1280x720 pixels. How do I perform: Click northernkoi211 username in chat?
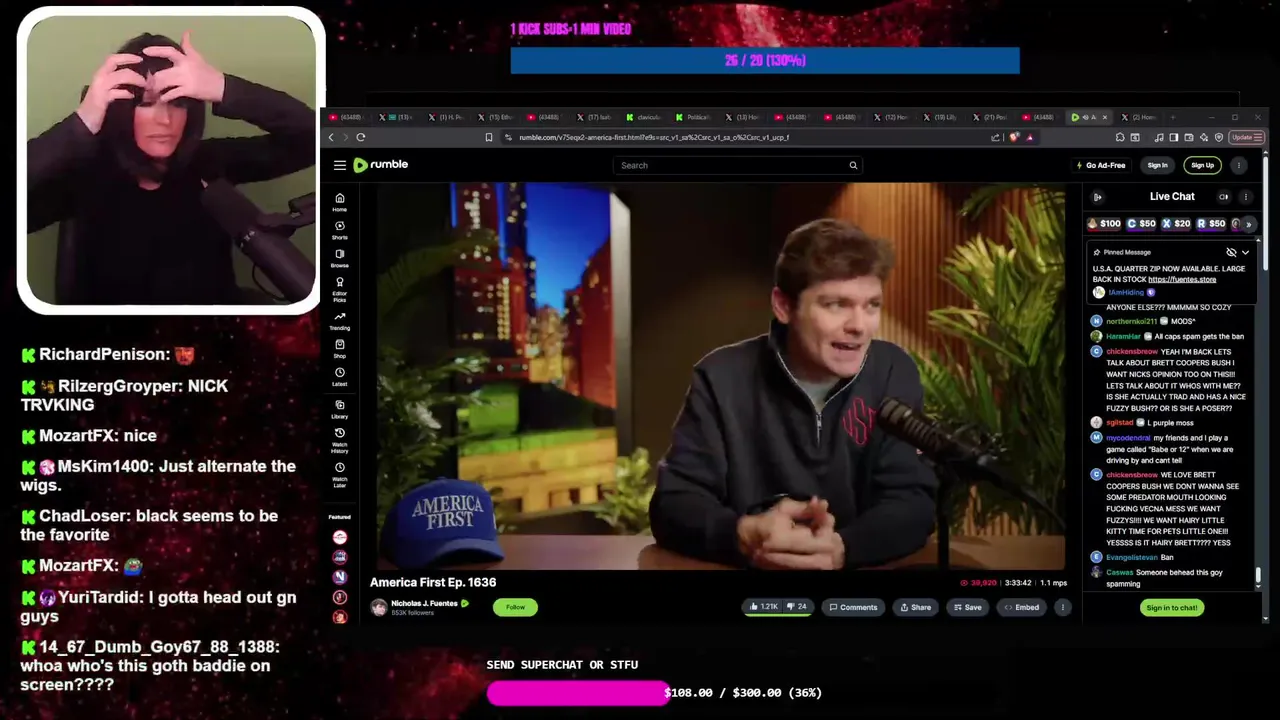1131,321
